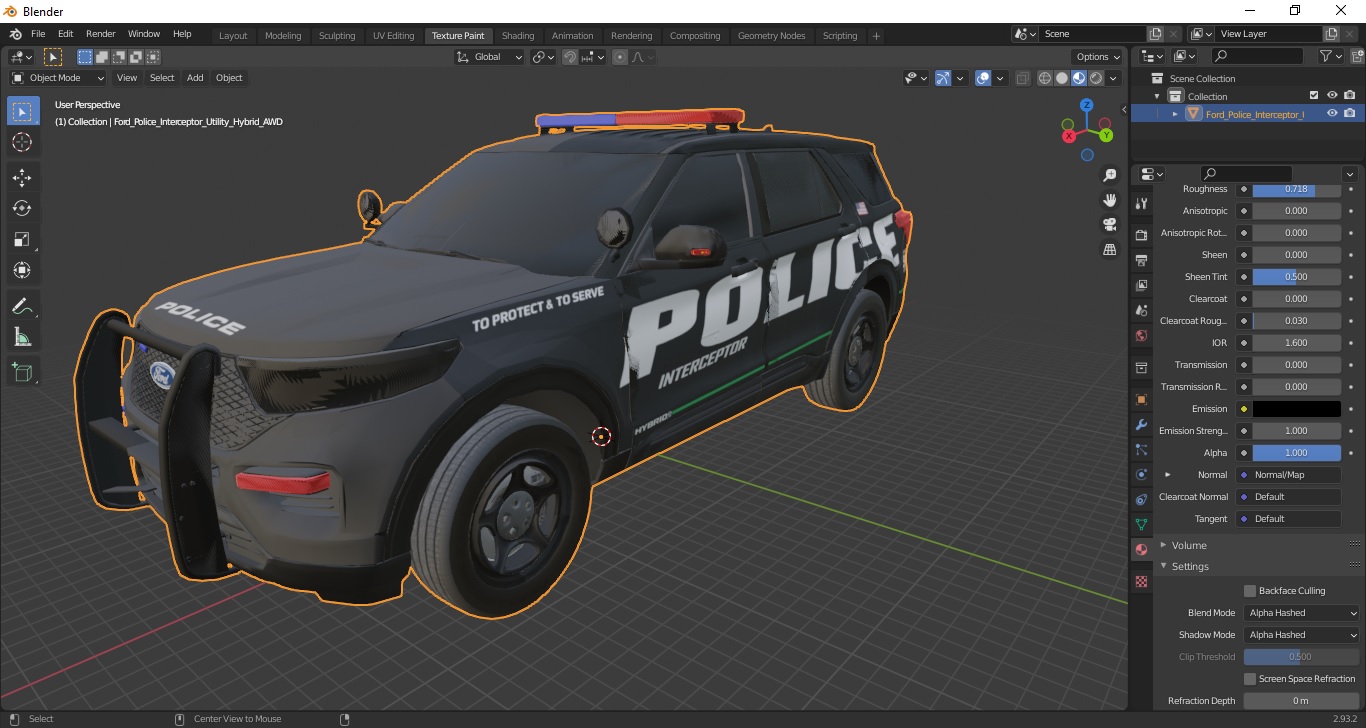This screenshot has width=1366, height=728.
Task: Pick the Scale tool
Action: pos(22,240)
